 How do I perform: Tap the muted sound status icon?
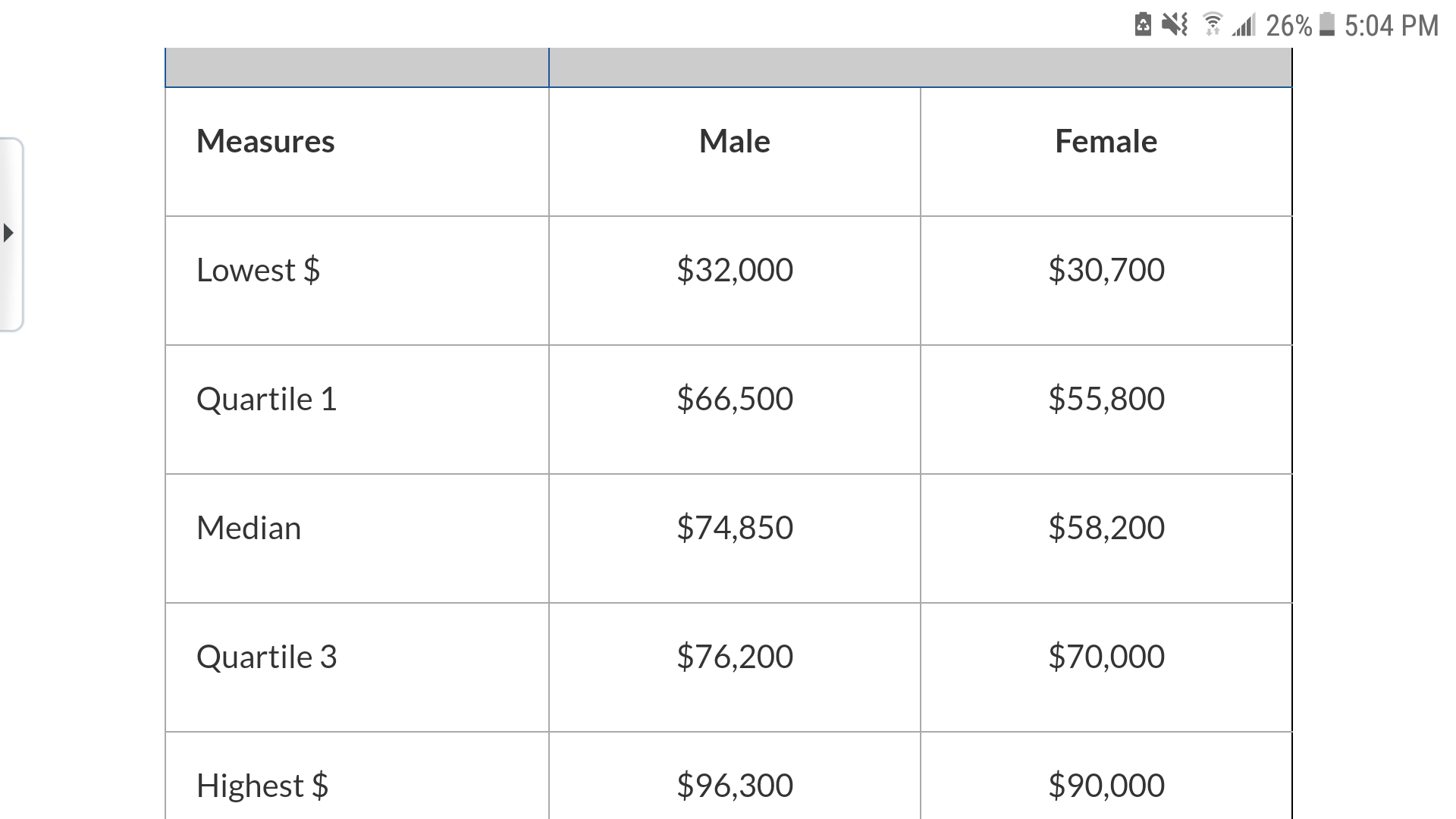pos(1175,25)
